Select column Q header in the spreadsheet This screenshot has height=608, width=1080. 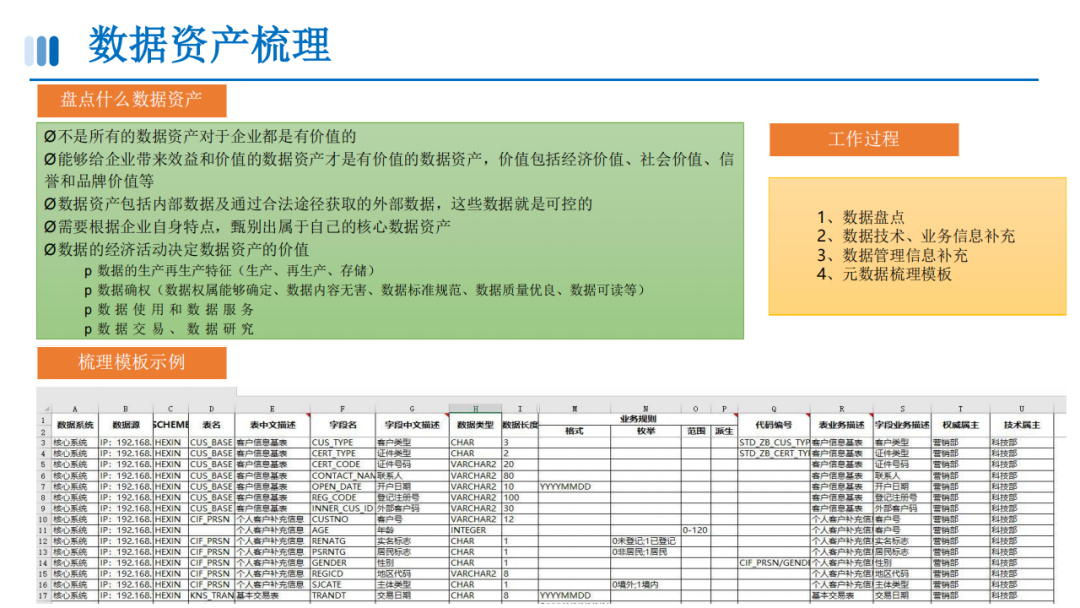pyautogui.click(x=773, y=408)
